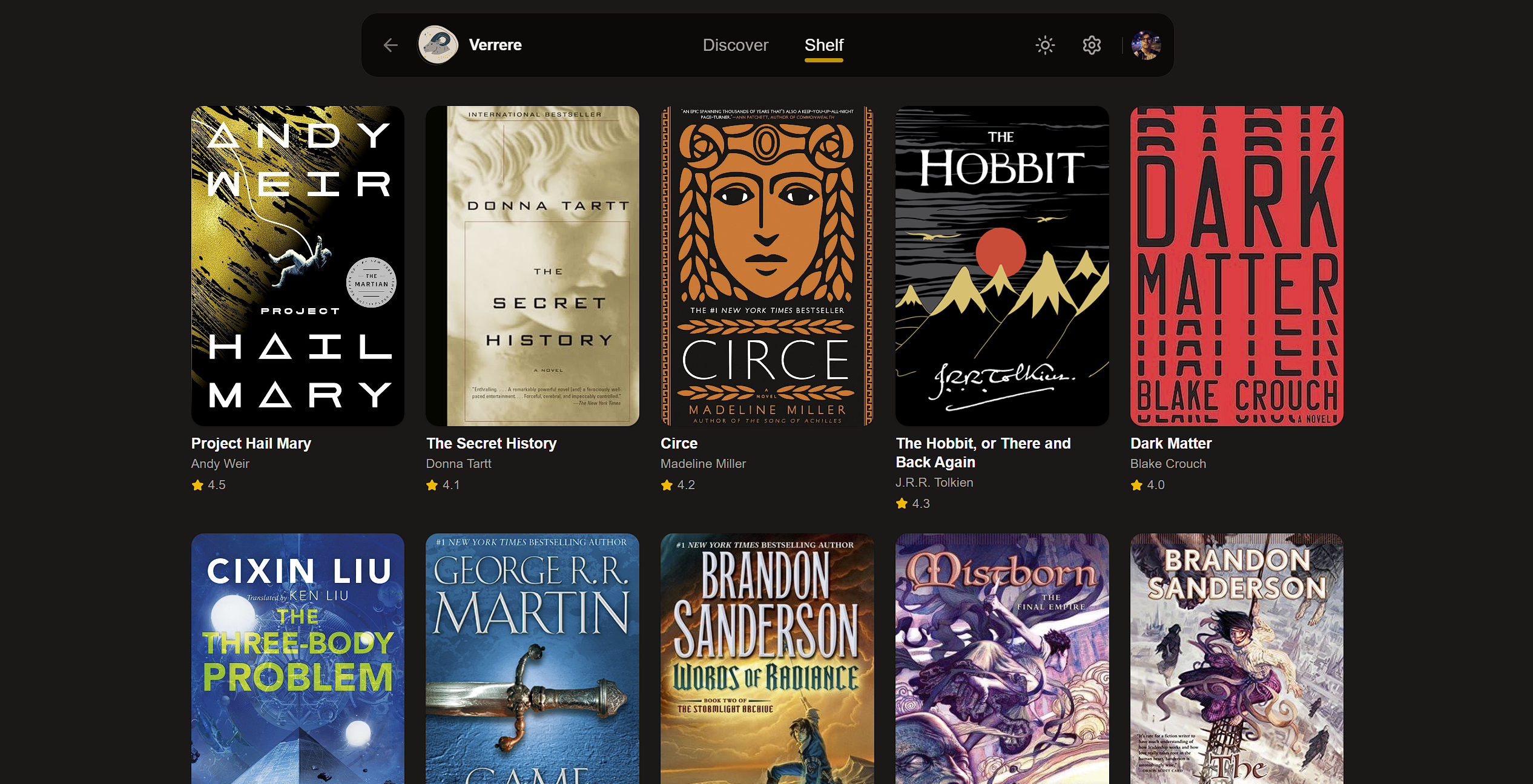
Task: Select author name Blake Crouch
Action: tap(1168, 464)
